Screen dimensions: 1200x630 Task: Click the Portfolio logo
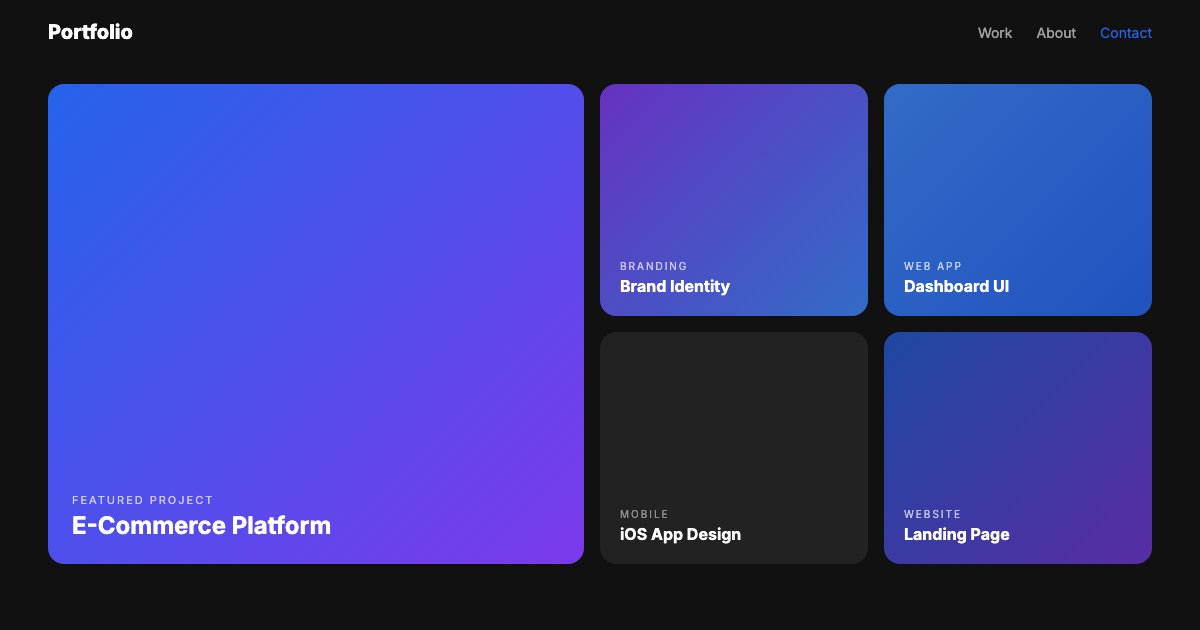pos(90,32)
